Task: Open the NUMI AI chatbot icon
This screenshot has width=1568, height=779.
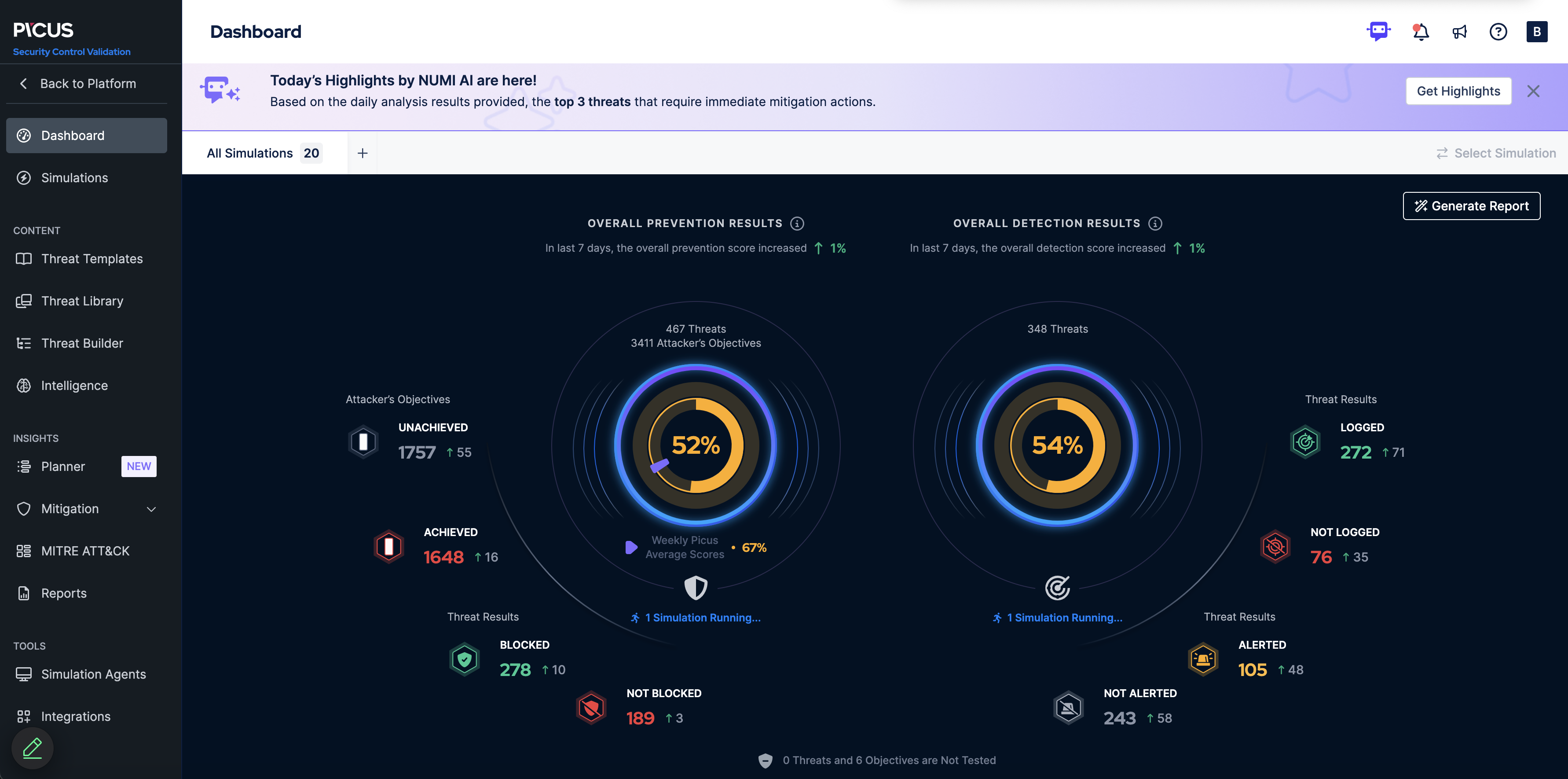Action: click(1378, 31)
